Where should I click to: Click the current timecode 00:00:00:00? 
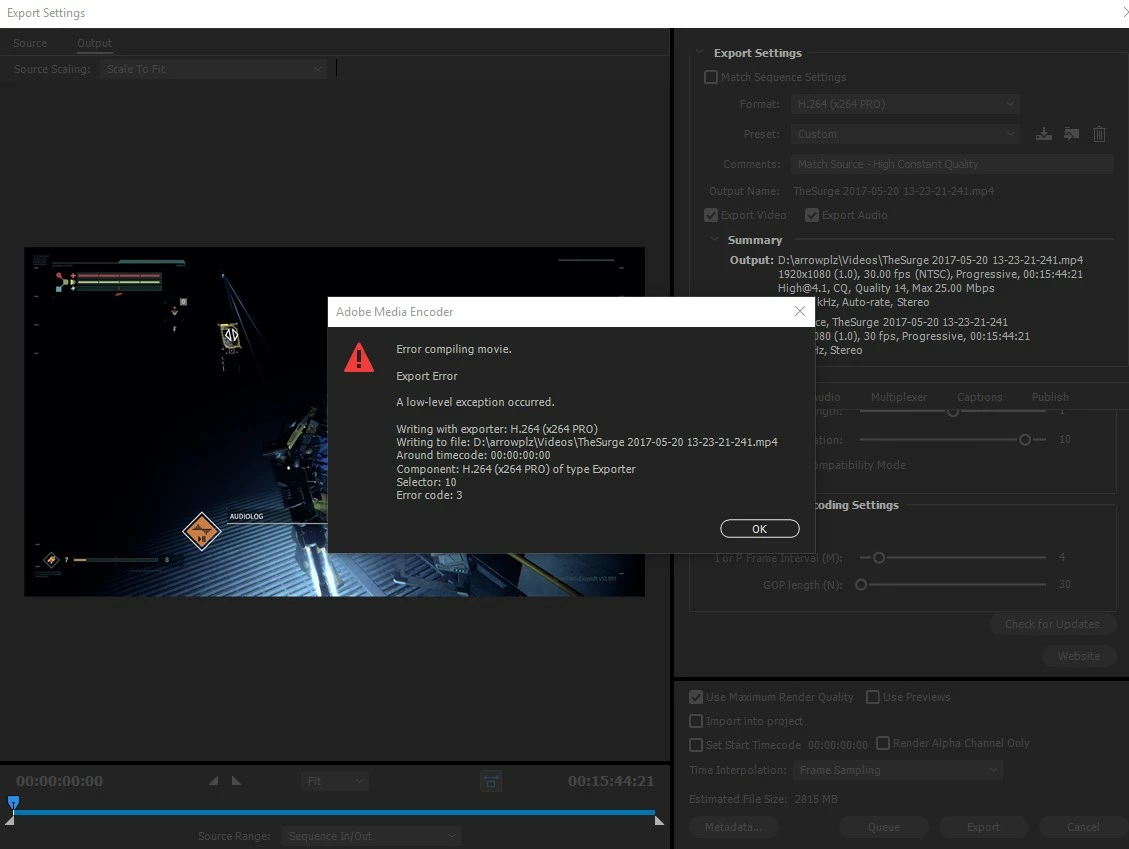[x=59, y=781]
